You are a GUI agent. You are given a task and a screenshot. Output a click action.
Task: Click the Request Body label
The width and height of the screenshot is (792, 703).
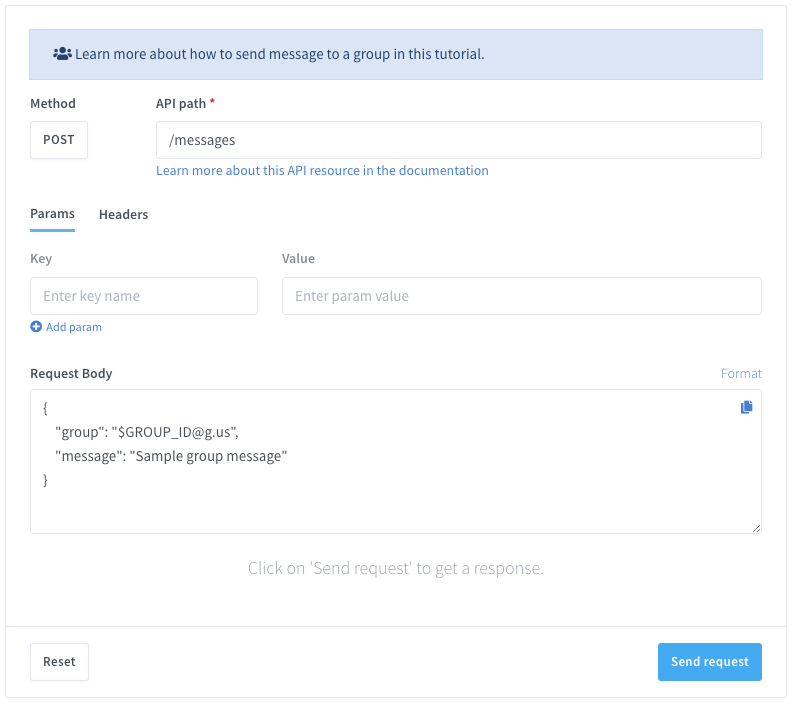[x=71, y=373]
